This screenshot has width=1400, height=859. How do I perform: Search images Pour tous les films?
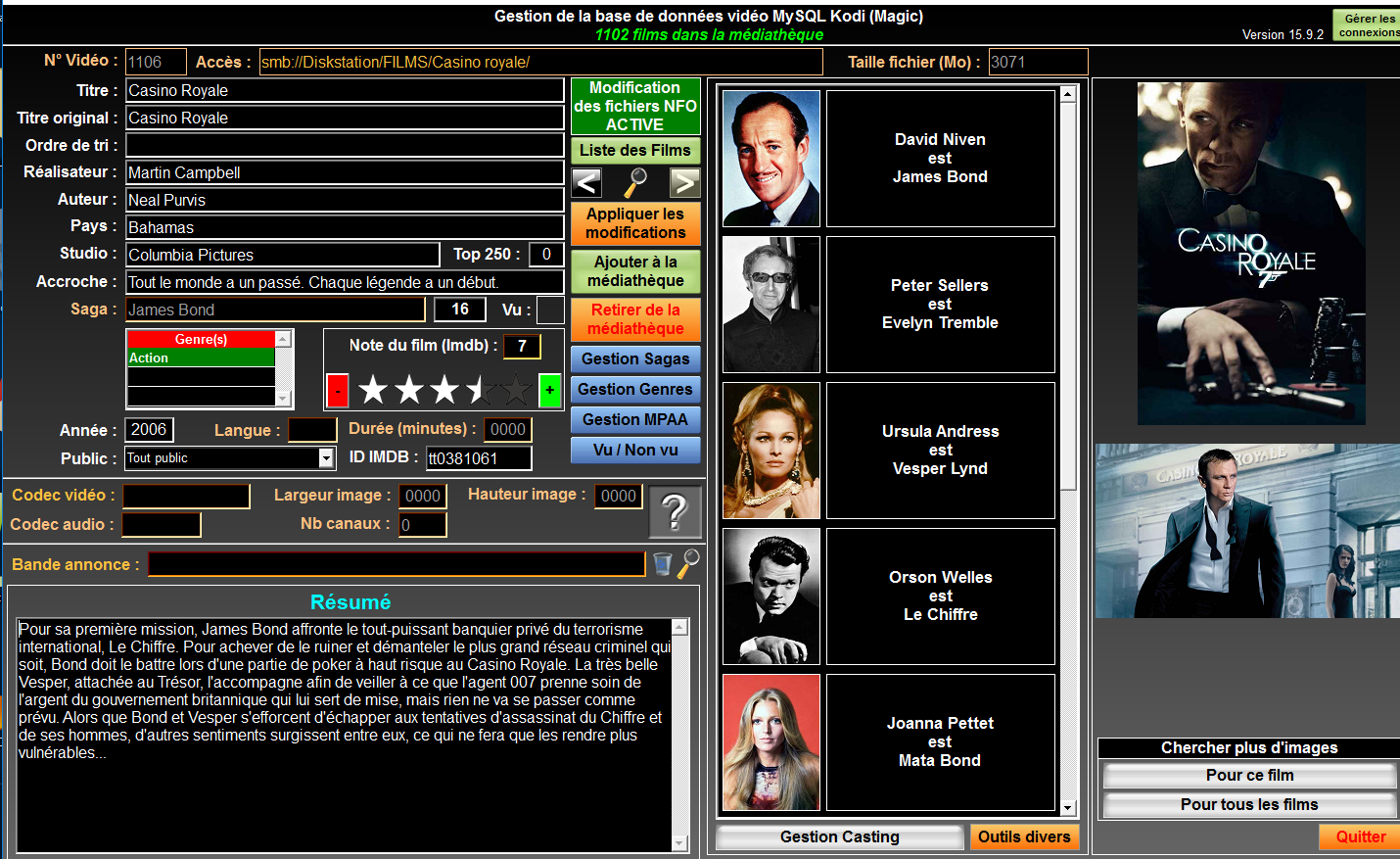click(x=1249, y=804)
